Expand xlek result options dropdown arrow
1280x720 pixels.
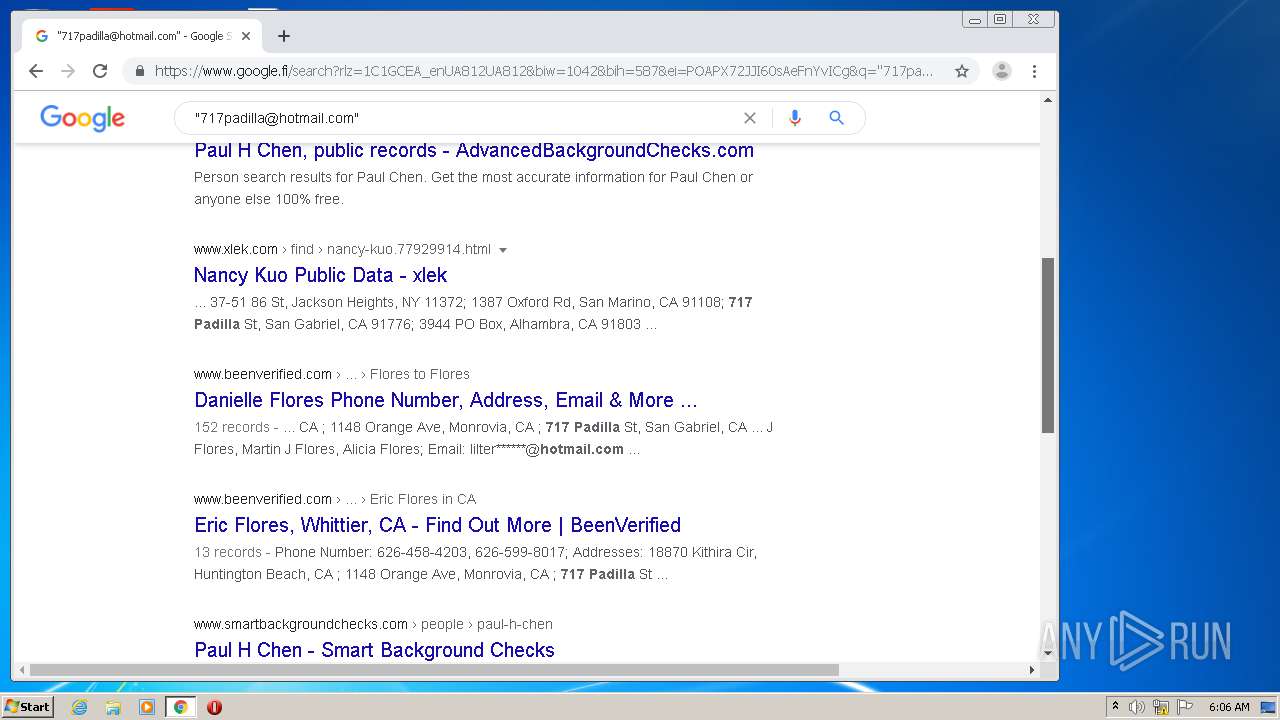pyautogui.click(x=503, y=250)
